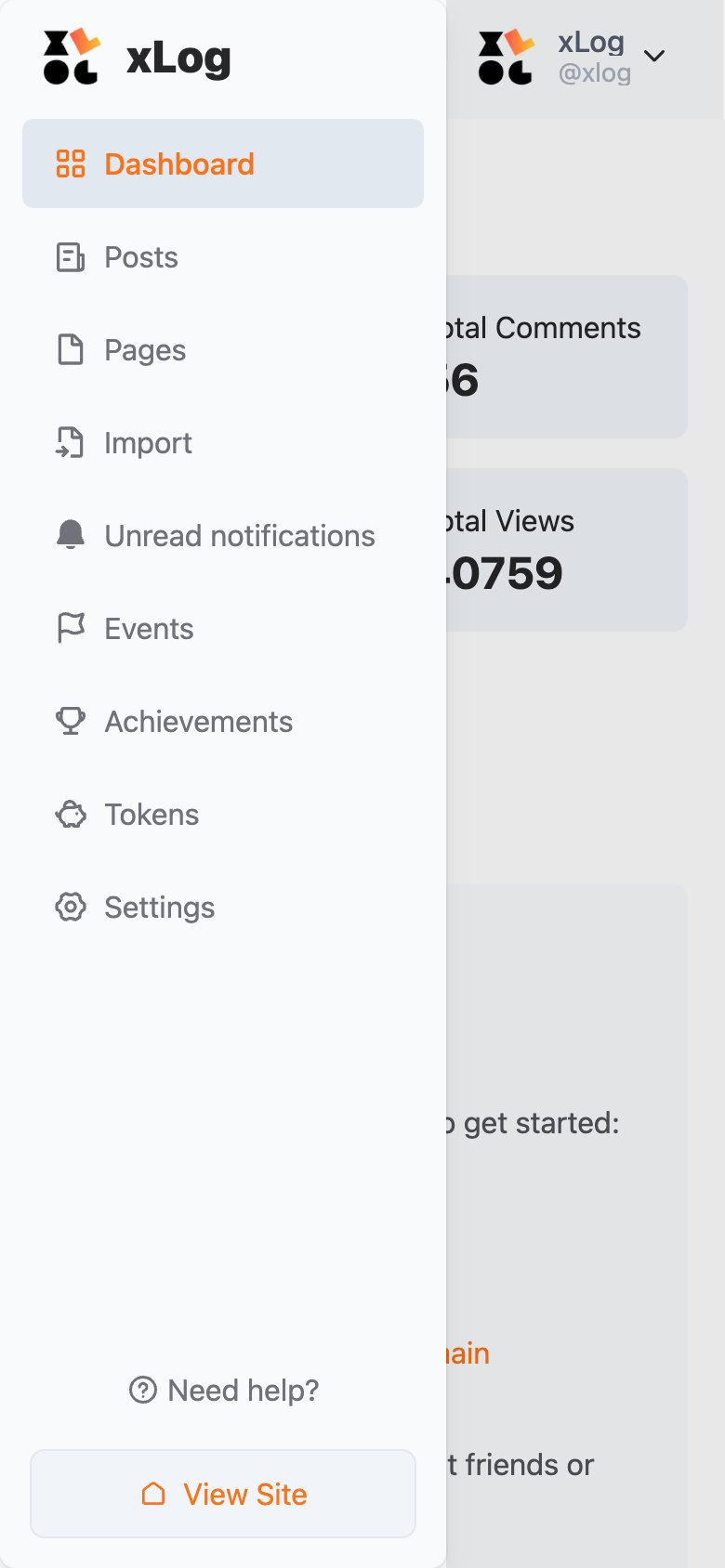This screenshot has width=725, height=1568.
Task: Click the Achievements trophy icon
Action: [71, 721]
